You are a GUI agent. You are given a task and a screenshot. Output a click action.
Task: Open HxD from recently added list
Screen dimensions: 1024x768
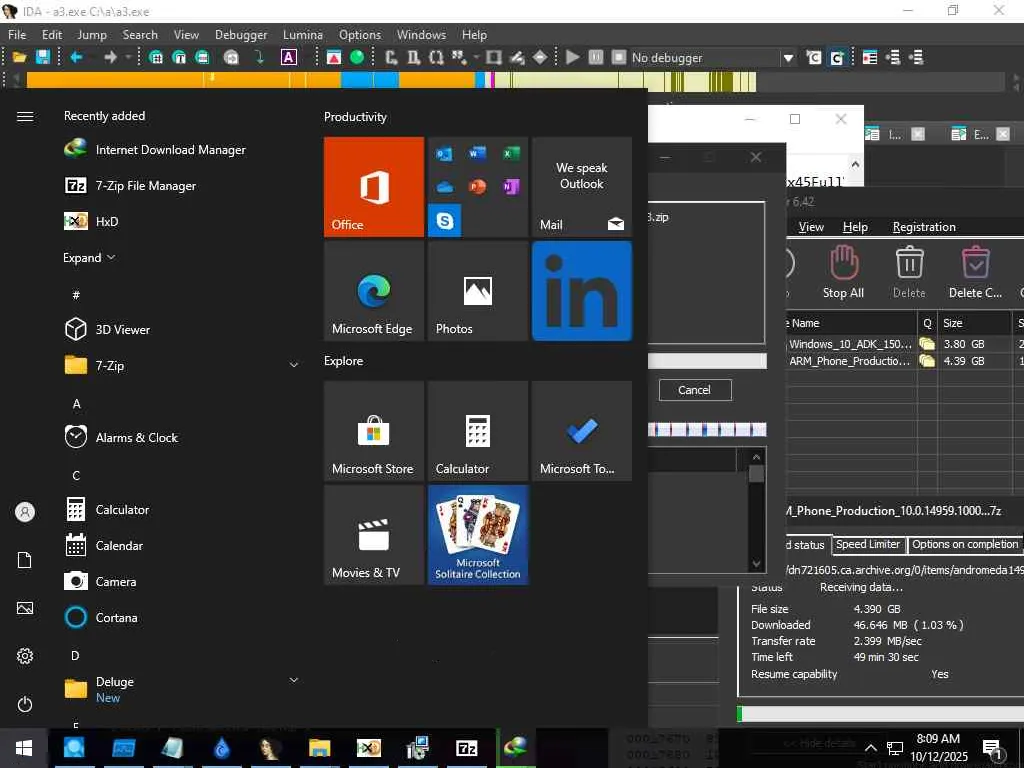(91, 221)
